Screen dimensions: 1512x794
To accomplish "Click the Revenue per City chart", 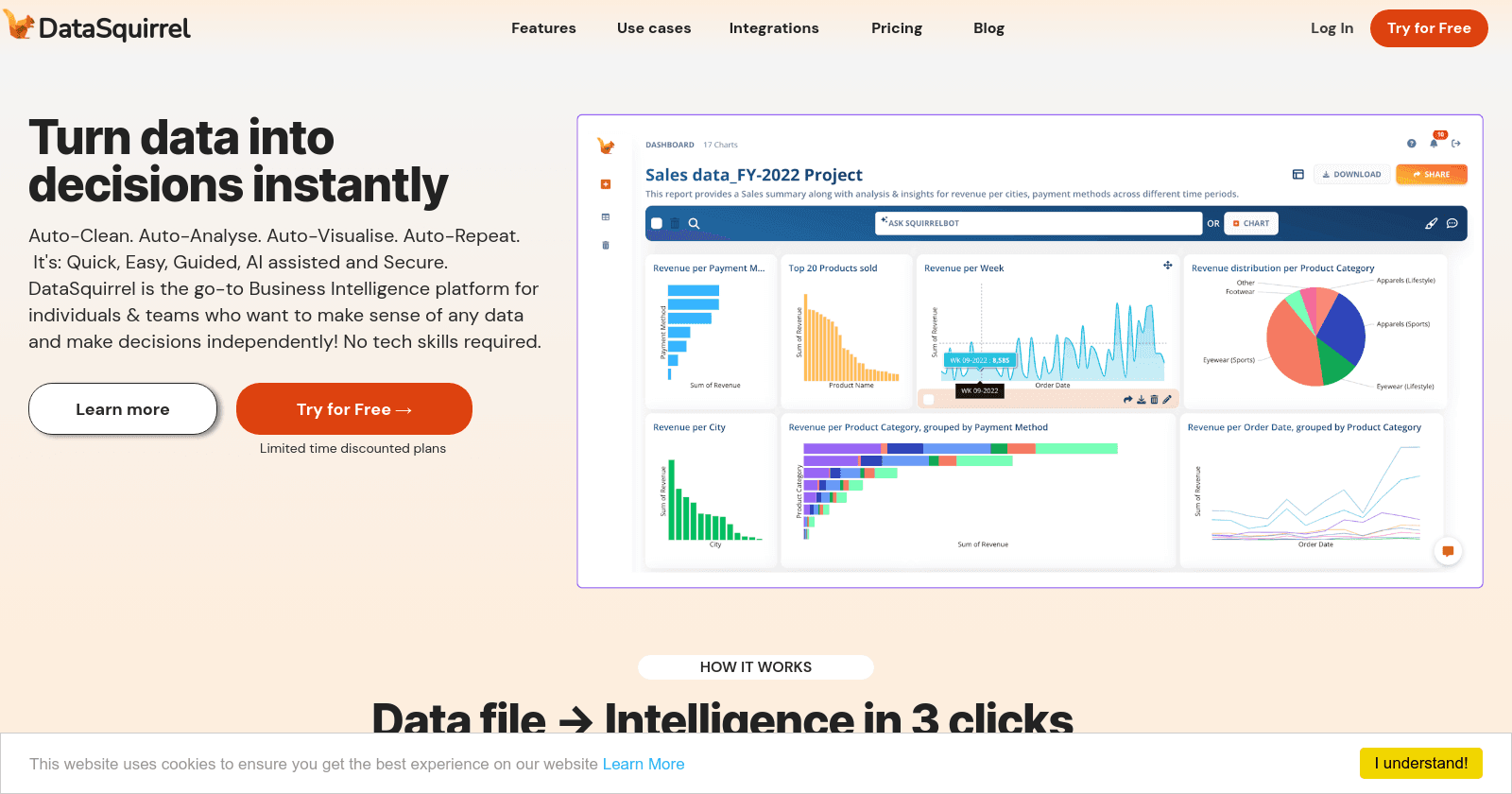I will (711, 491).
